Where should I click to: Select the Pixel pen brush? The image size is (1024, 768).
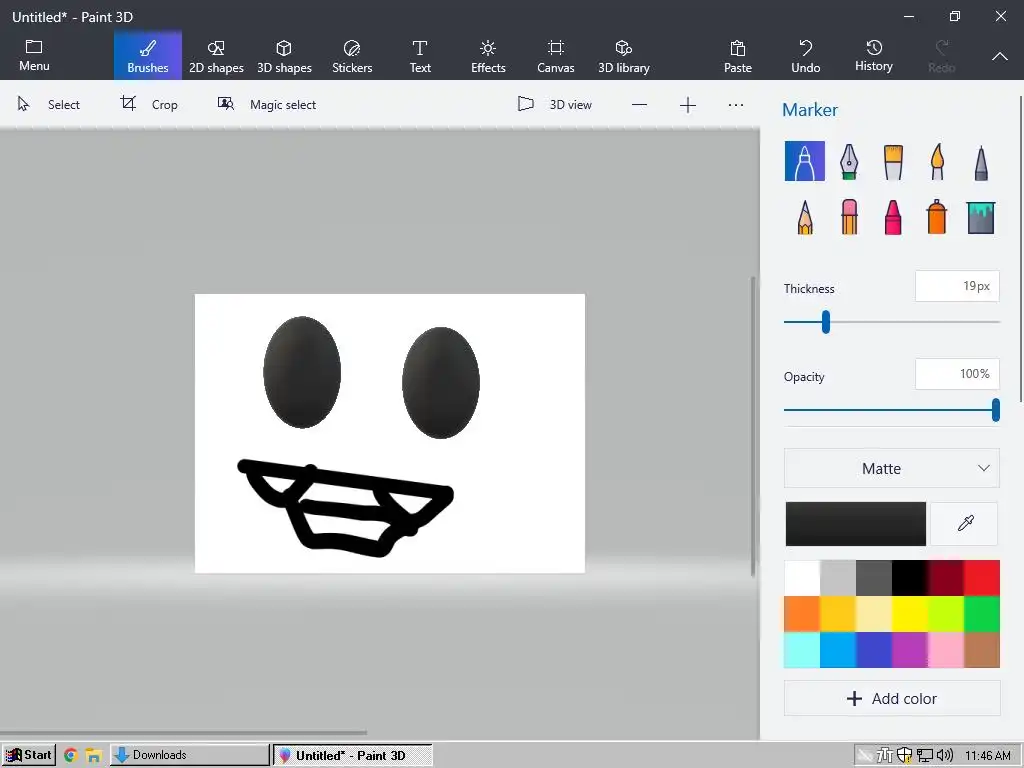pos(980,161)
